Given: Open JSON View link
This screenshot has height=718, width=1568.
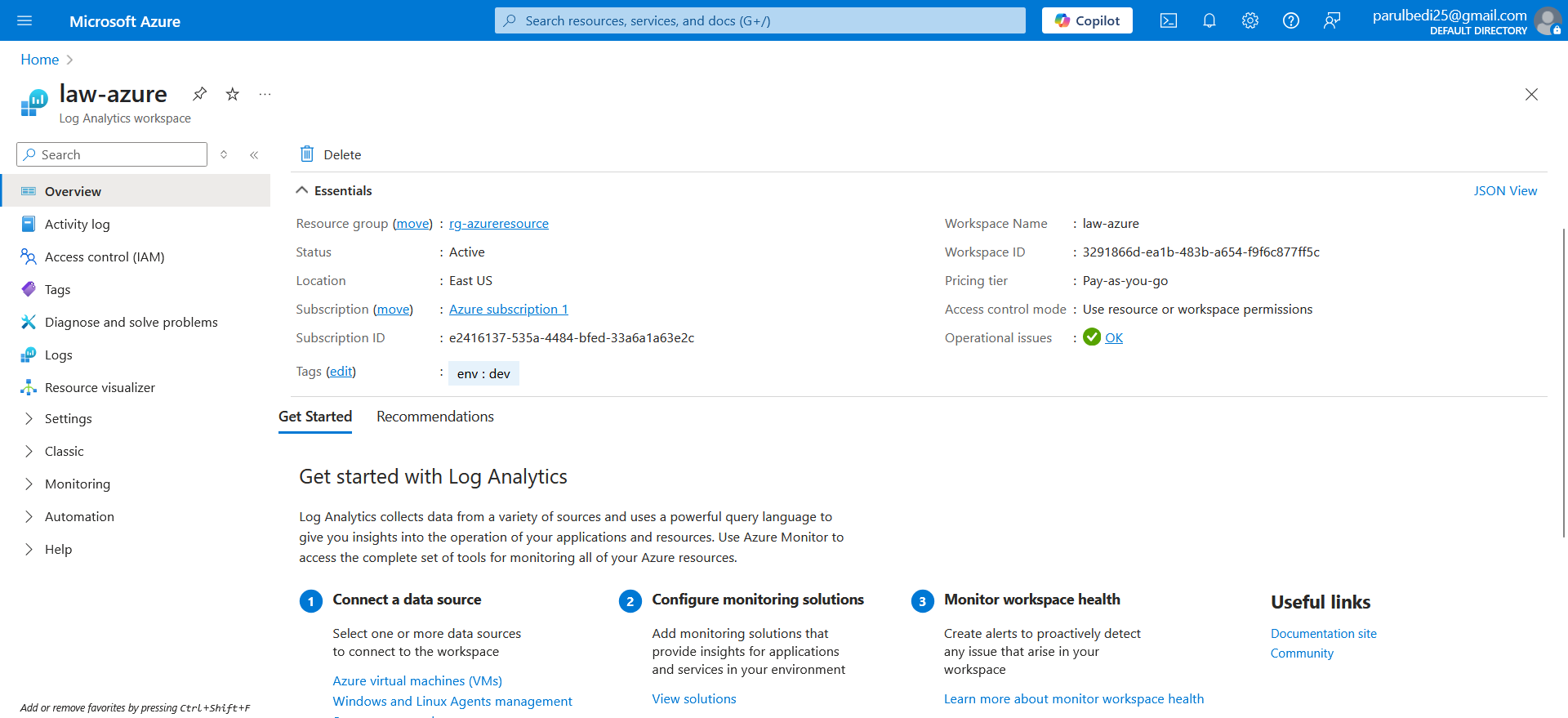Looking at the screenshot, I should [1505, 190].
